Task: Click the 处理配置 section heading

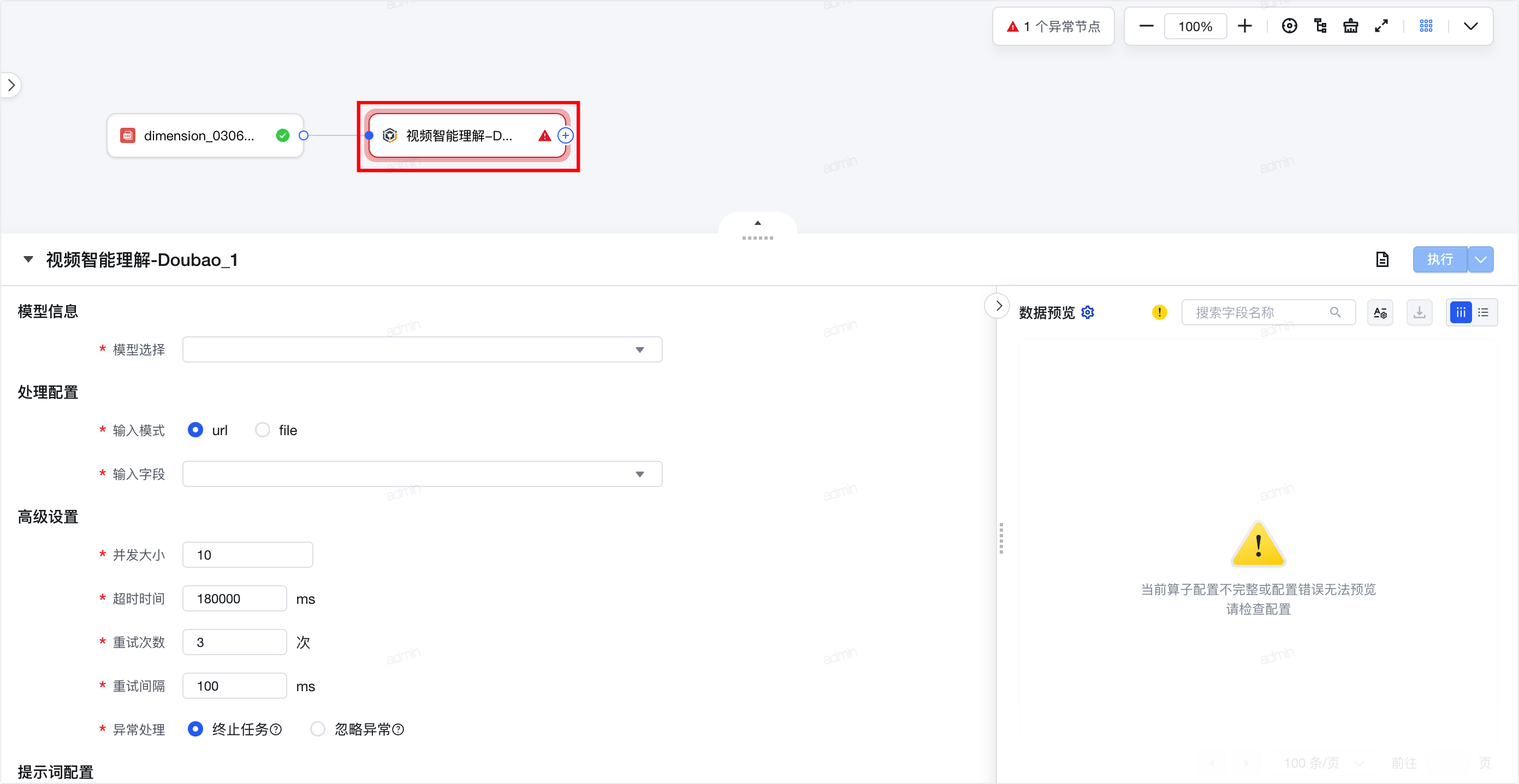Action: (48, 393)
